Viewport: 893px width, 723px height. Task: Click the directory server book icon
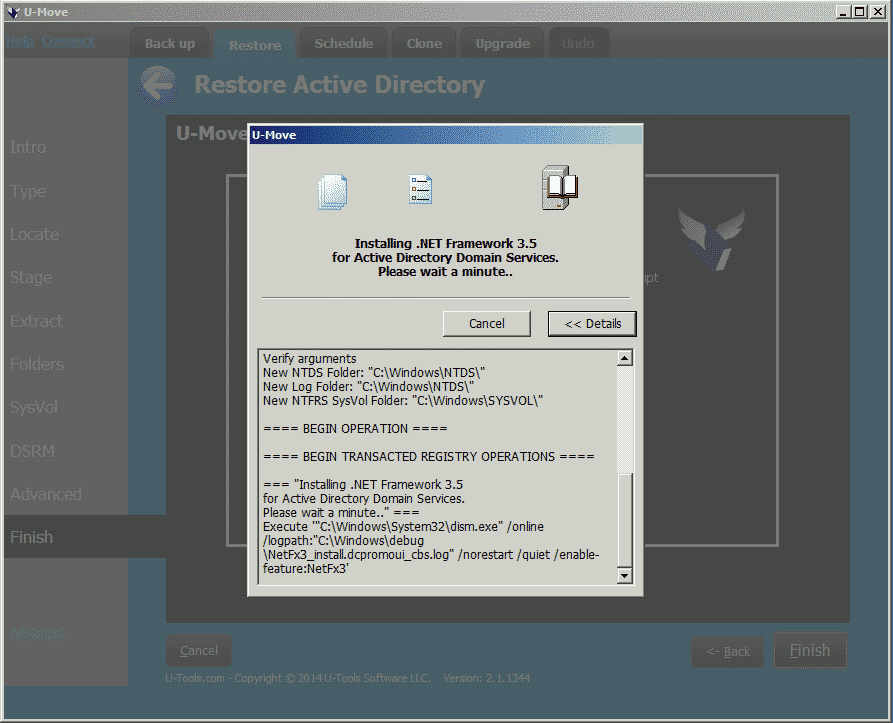[559, 188]
